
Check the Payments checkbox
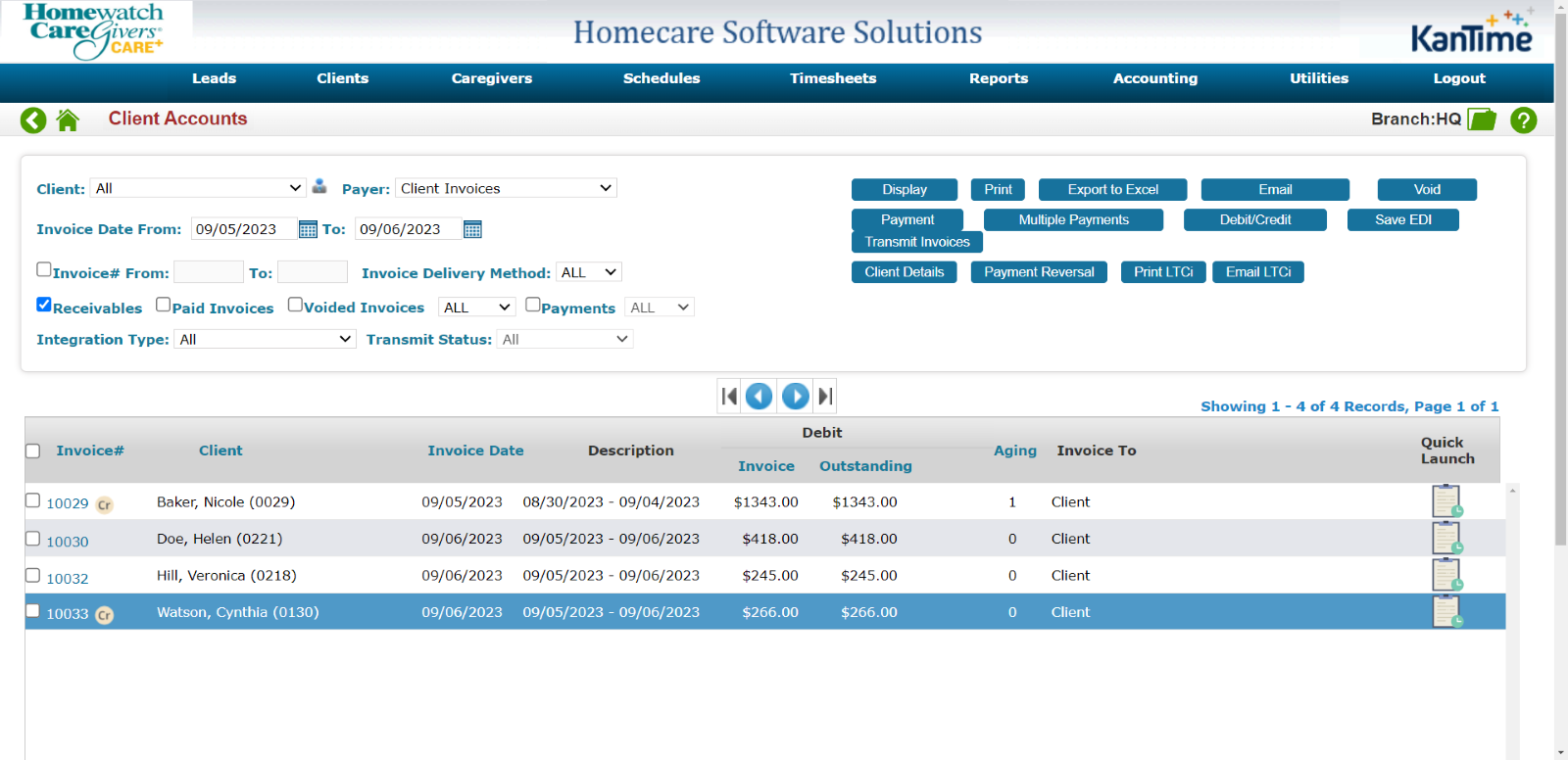pyautogui.click(x=533, y=305)
